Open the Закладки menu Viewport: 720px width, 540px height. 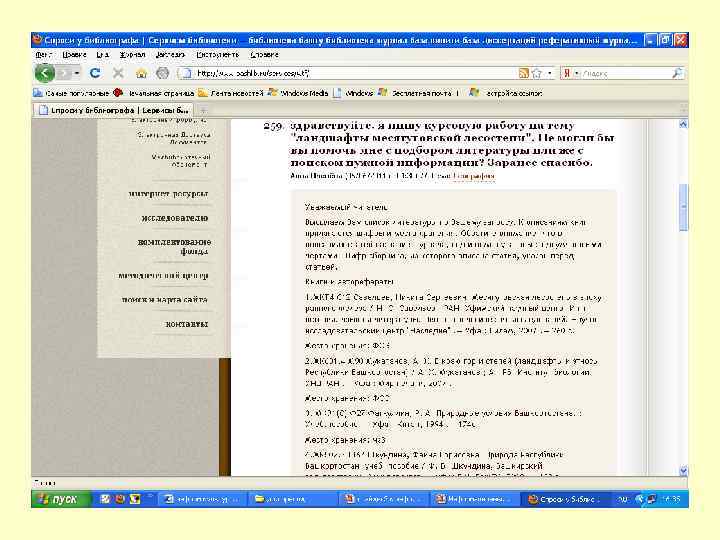[x=170, y=55]
